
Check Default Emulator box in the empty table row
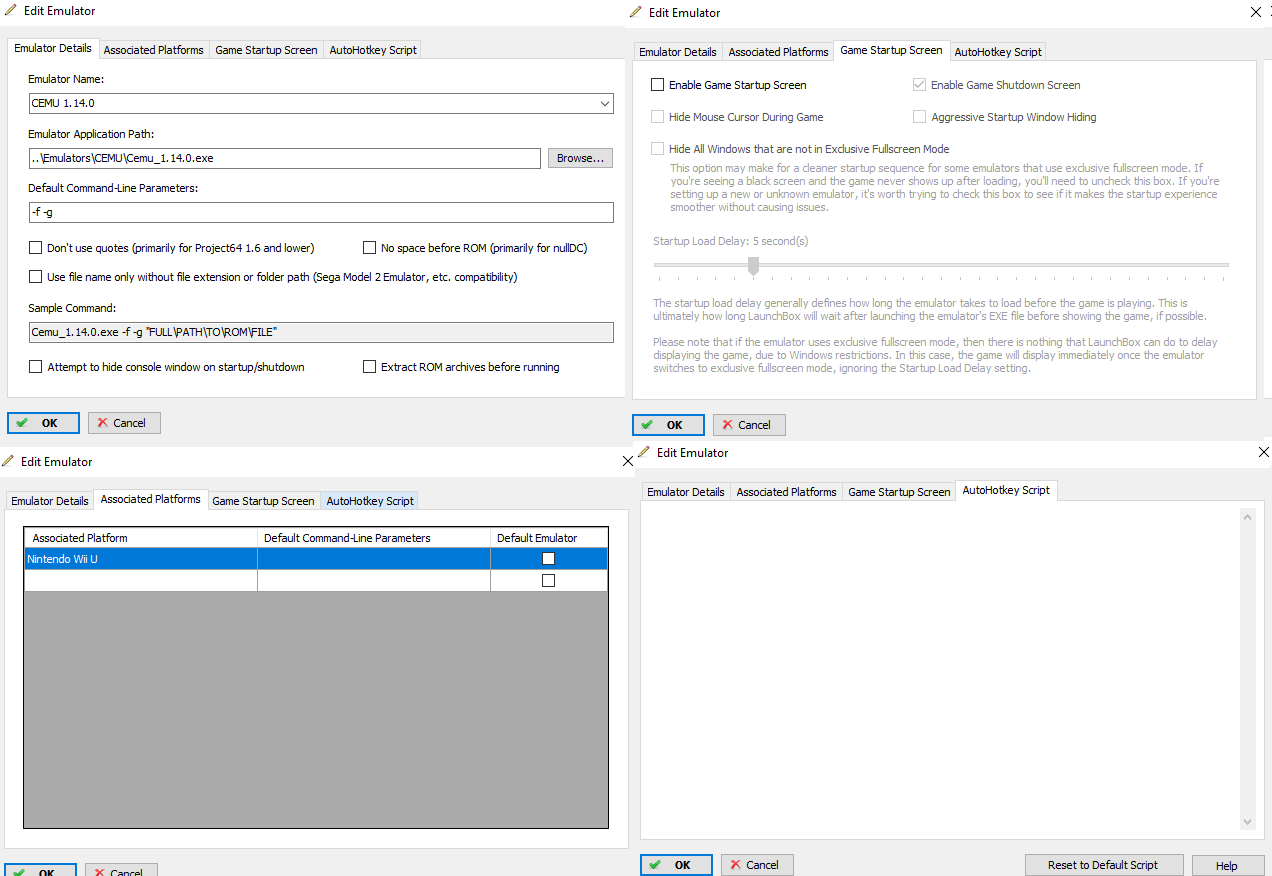point(548,580)
